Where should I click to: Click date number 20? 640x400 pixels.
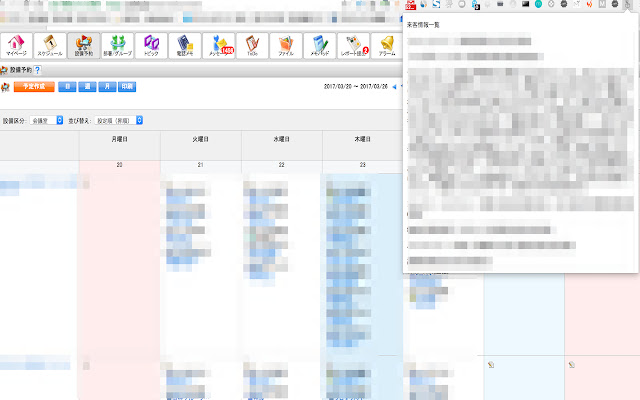click(x=119, y=165)
